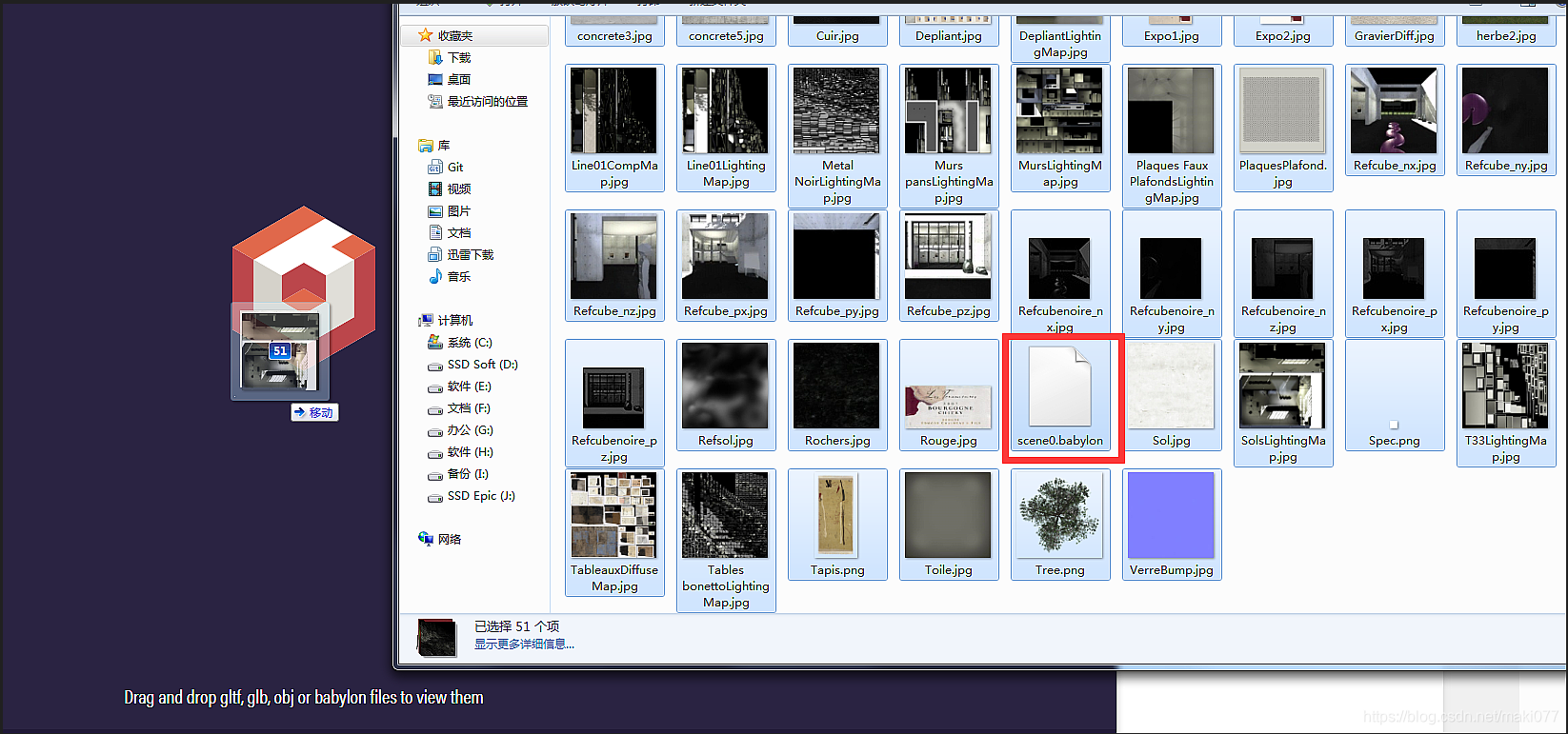Select the scene0.babylon file icon
The height and width of the screenshot is (734, 1568).
(x=1059, y=385)
